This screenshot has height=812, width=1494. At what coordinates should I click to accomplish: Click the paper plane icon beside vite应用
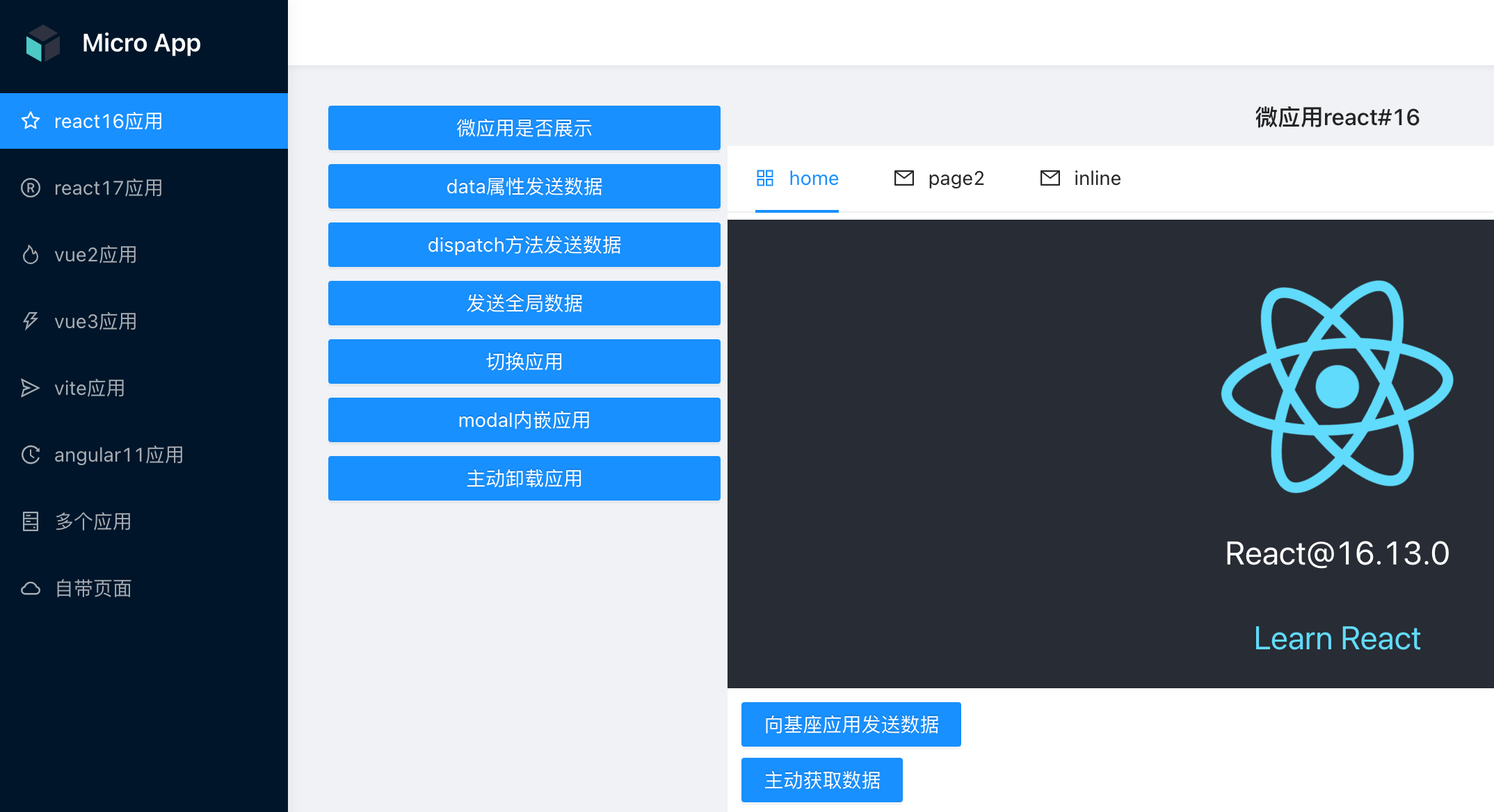(31, 388)
